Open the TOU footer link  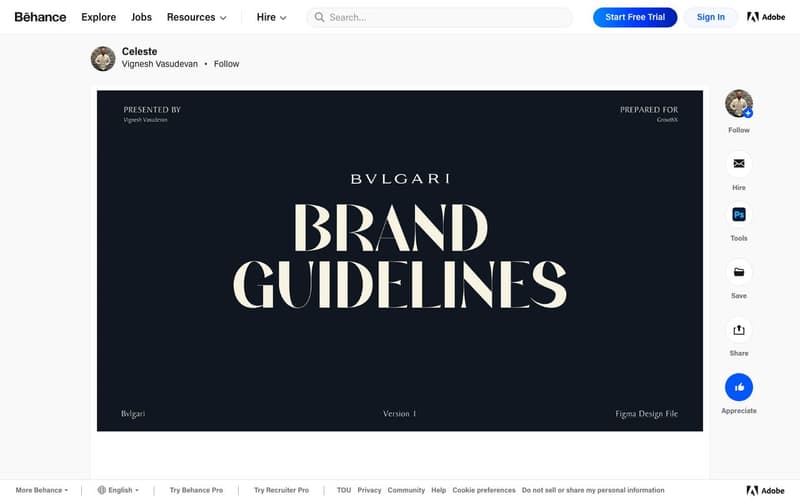tap(344, 490)
